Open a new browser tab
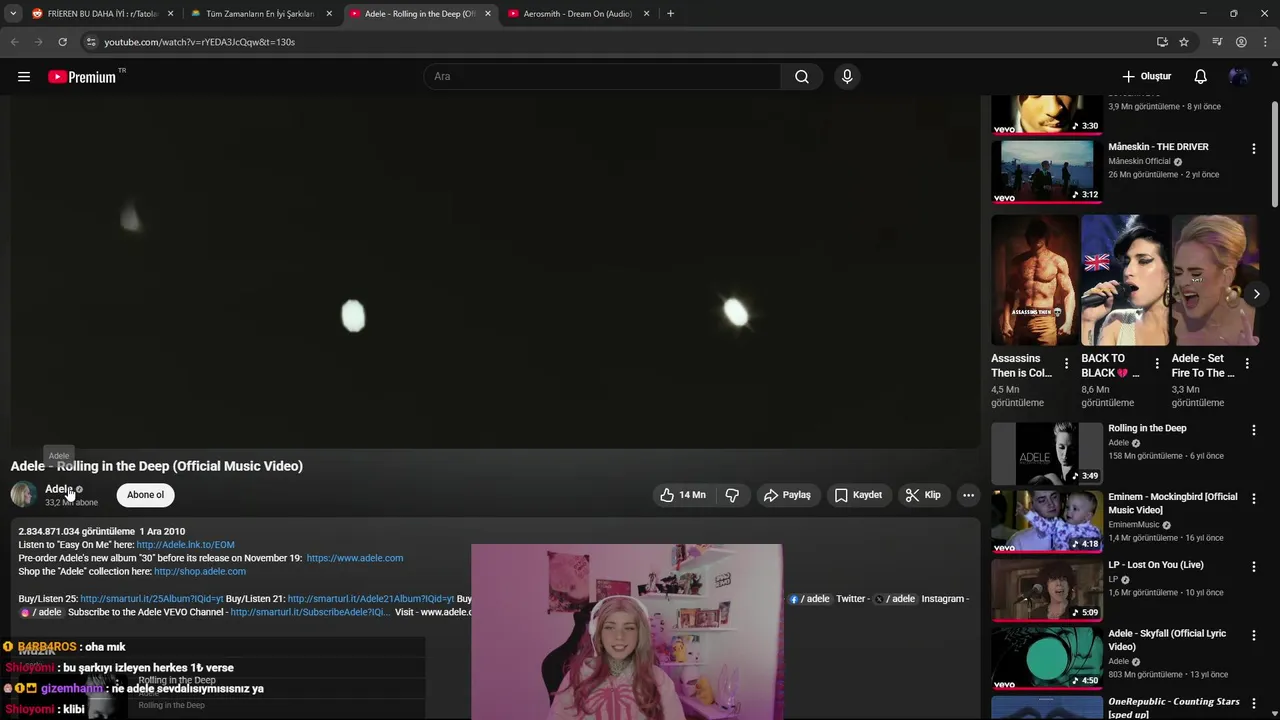The image size is (1280, 720). point(670,14)
